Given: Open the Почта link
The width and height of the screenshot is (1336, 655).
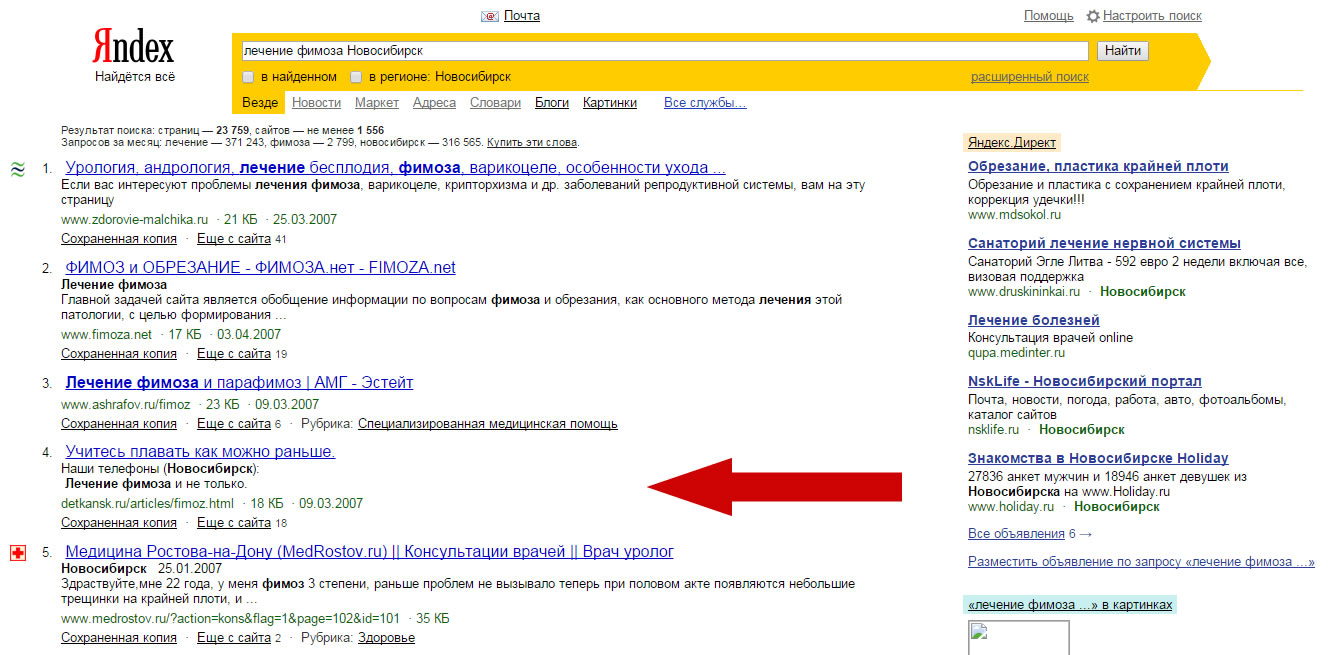Looking at the screenshot, I should (522, 16).
